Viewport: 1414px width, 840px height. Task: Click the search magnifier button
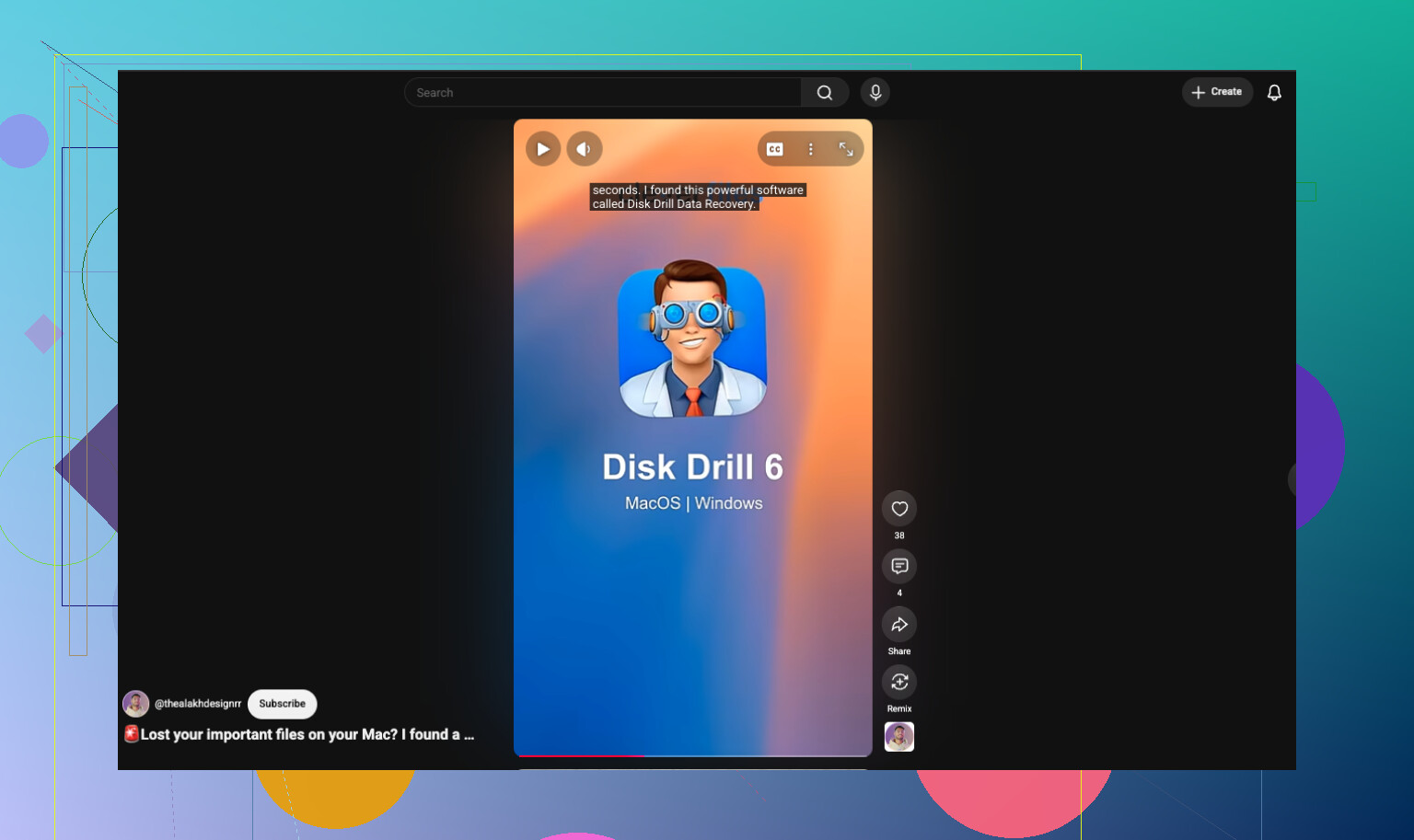(x=825, y=92)
